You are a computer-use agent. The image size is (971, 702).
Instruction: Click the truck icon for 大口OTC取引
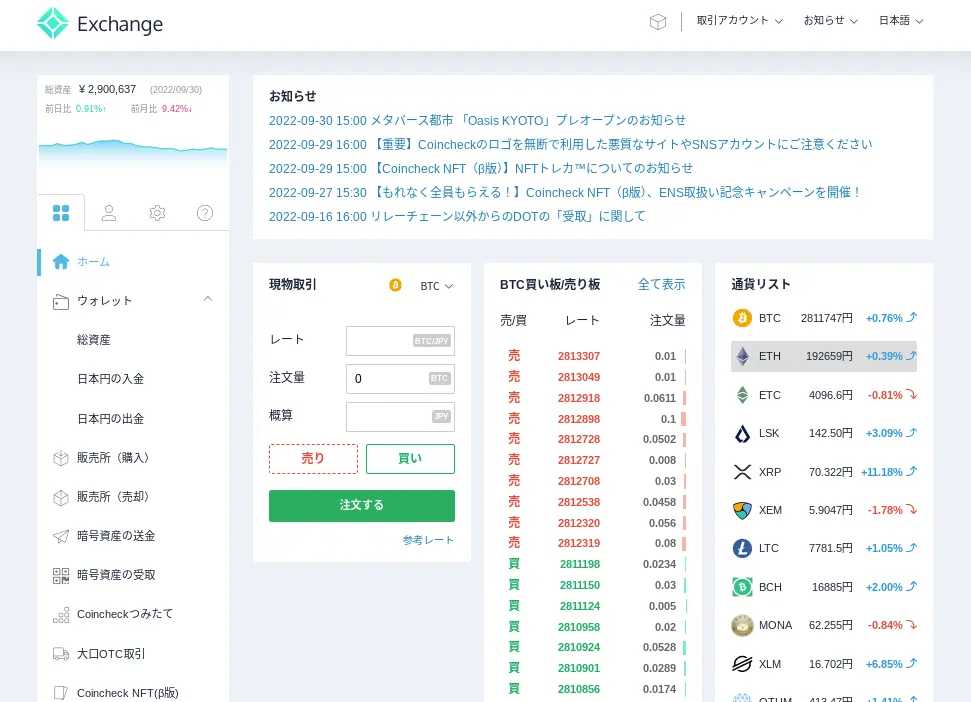pos(61,654)
